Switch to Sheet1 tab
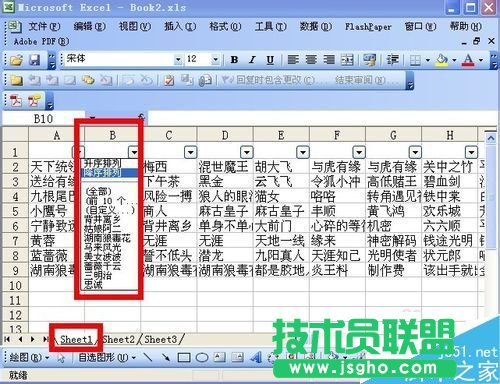The width and height of the screenshot is (500, 384). point(76,339)
